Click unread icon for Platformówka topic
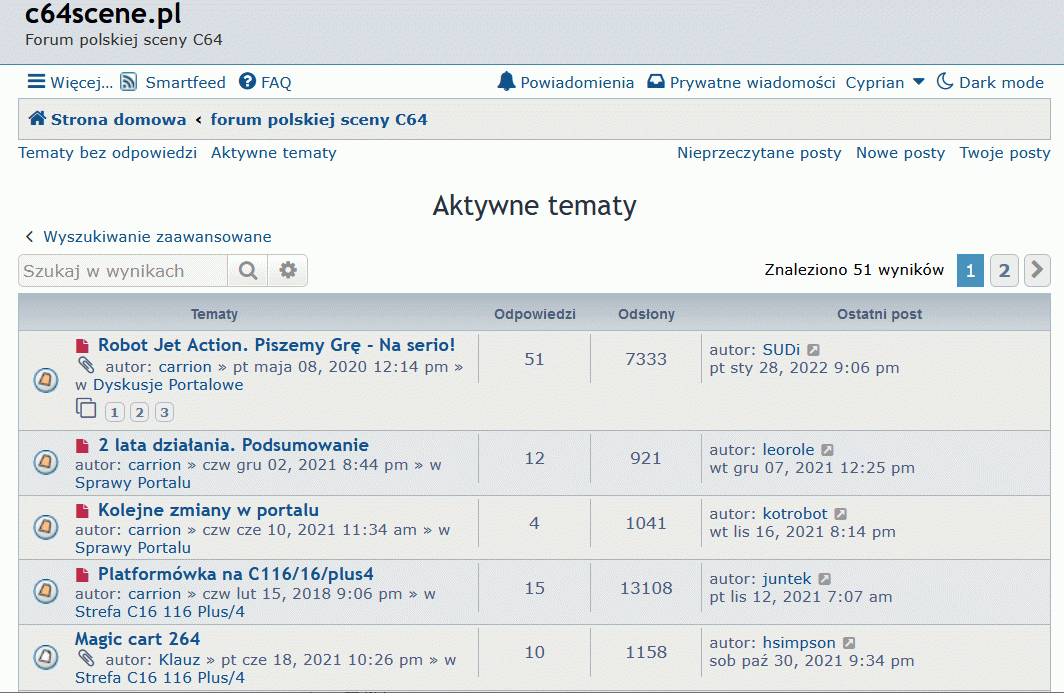Image resolution: width=1064 pixels, height=693 pixels. (83, 575)
